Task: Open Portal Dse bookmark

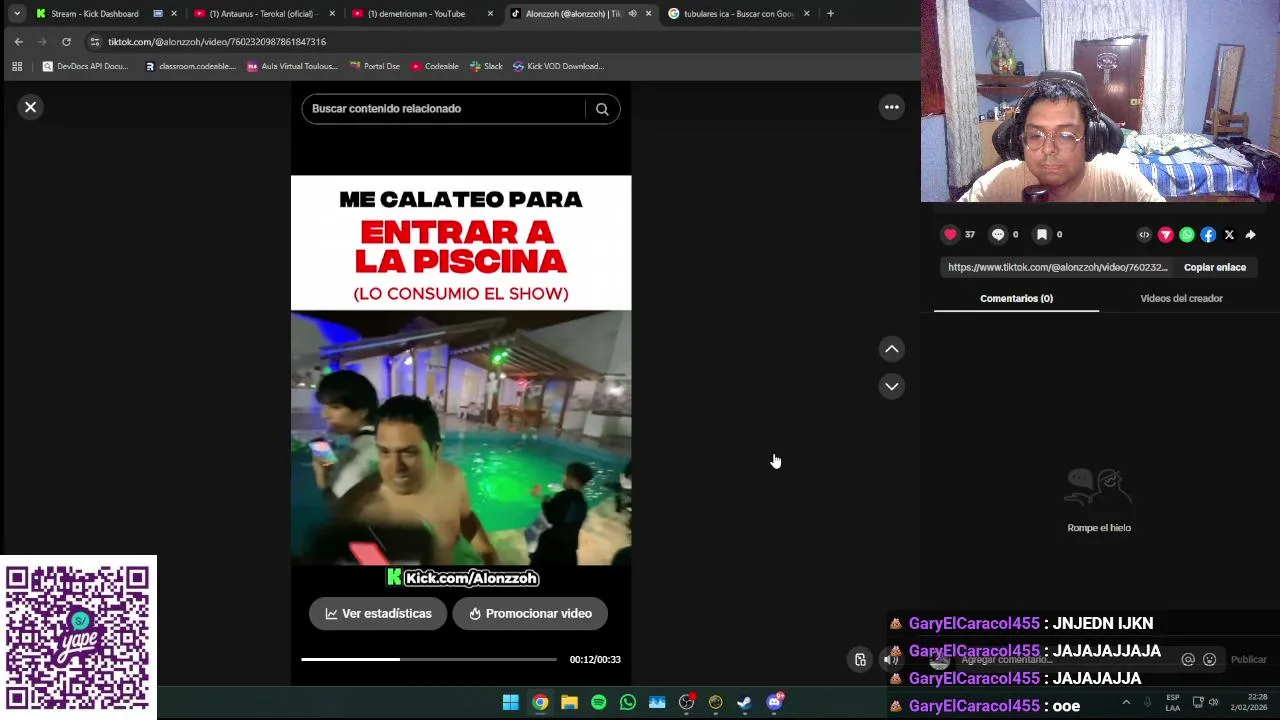Action: pyautogui.click(x=375, y=66)
